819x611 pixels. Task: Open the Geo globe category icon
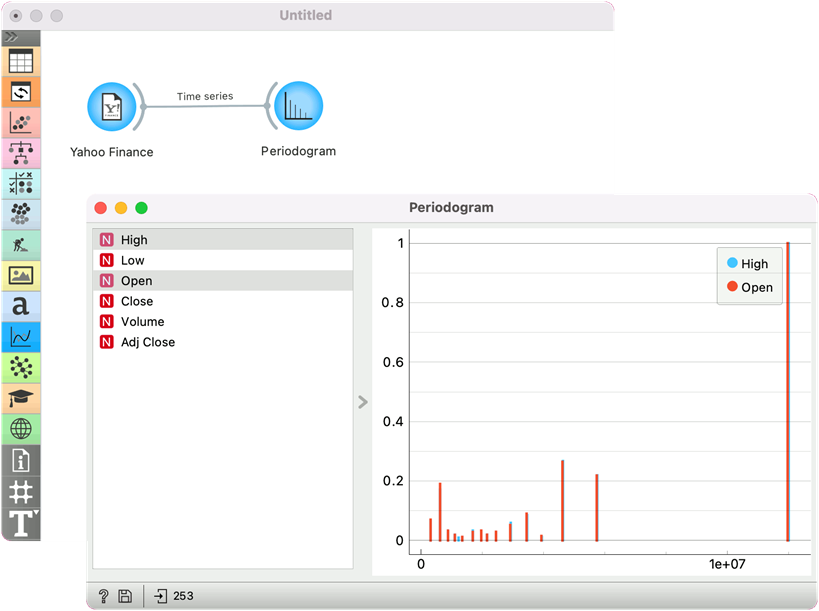21,429
